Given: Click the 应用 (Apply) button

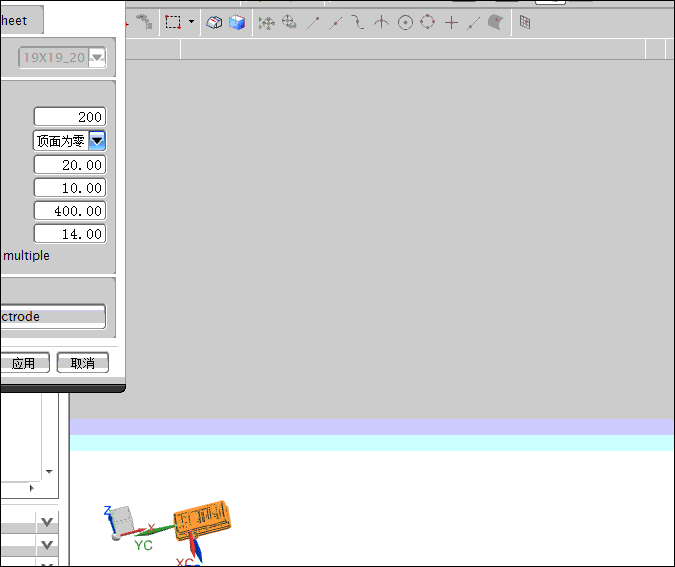Looking at the screenshot, I should (x=24, y=363).
